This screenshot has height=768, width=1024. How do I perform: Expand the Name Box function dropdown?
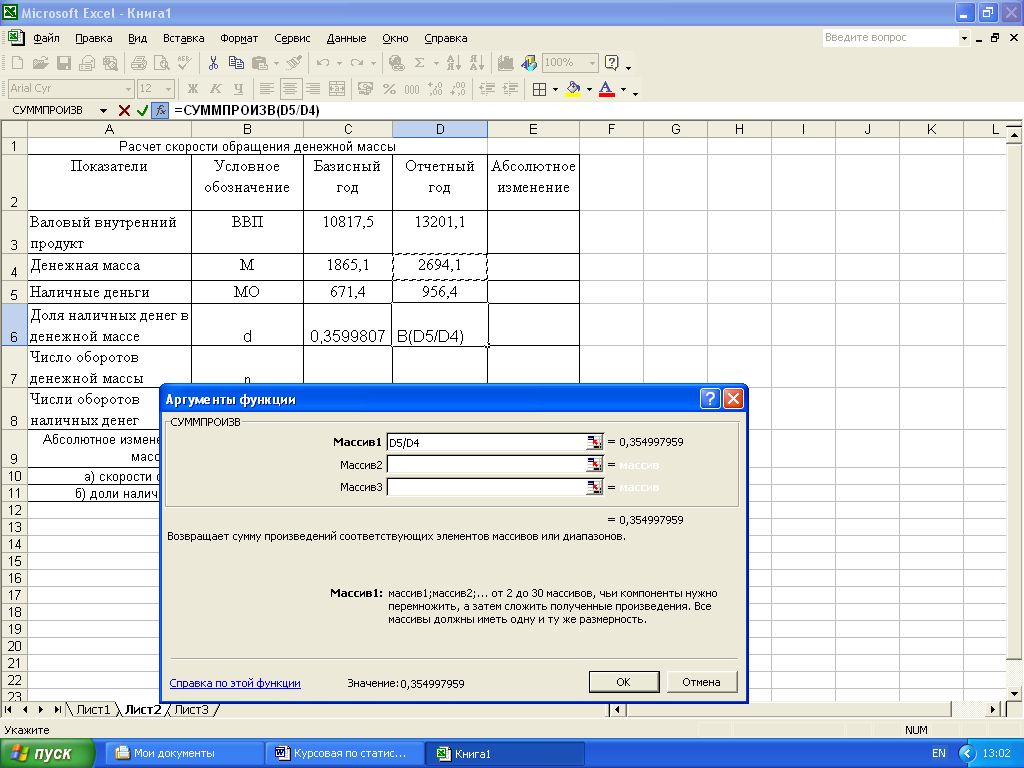(x=103, y=110)
